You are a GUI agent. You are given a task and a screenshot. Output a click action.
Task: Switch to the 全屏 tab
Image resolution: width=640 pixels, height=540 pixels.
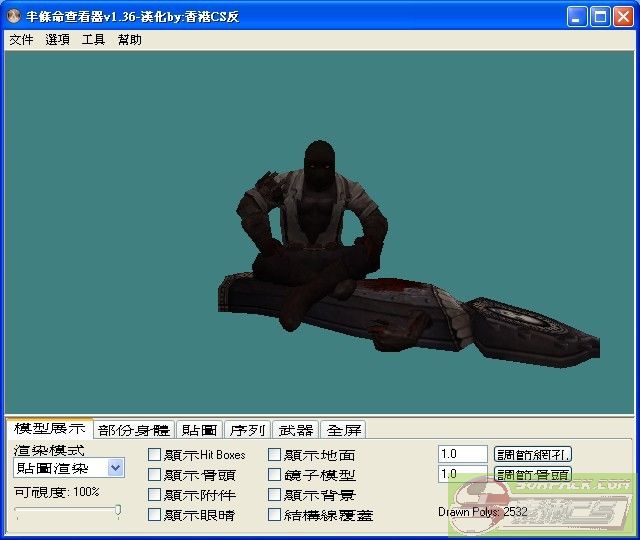(x=343, y=430)
